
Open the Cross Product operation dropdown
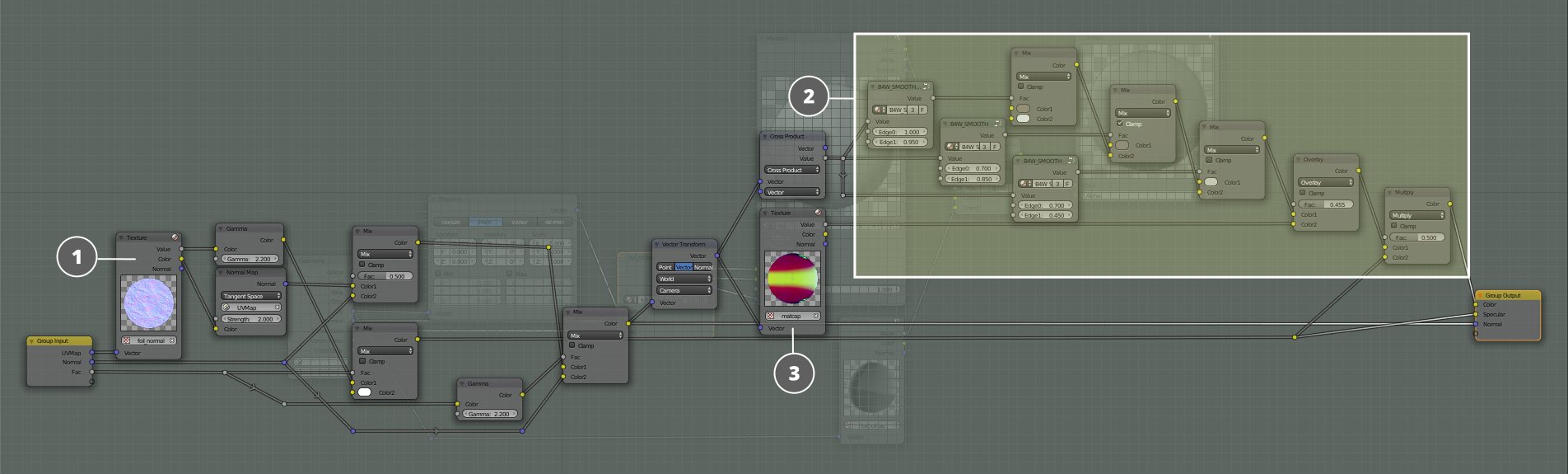[x=791, y=170]
